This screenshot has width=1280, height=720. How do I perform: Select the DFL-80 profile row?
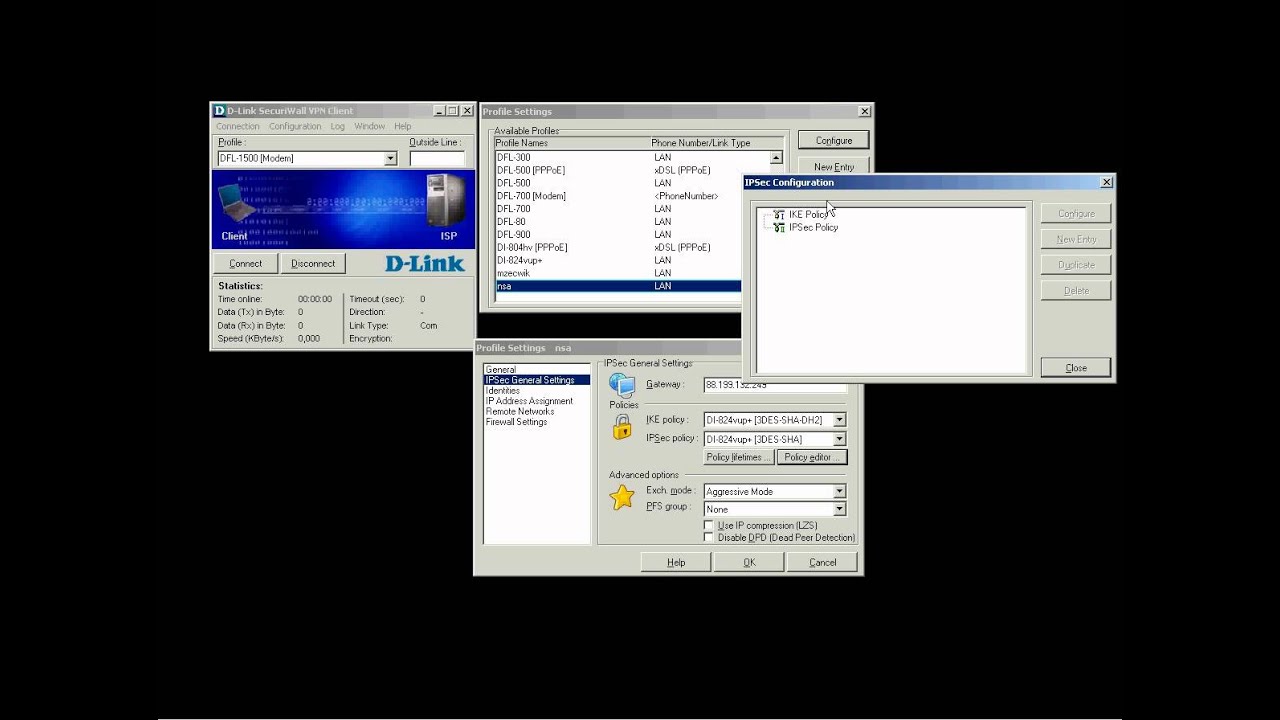pyautogui.click(x=619, y=222)
